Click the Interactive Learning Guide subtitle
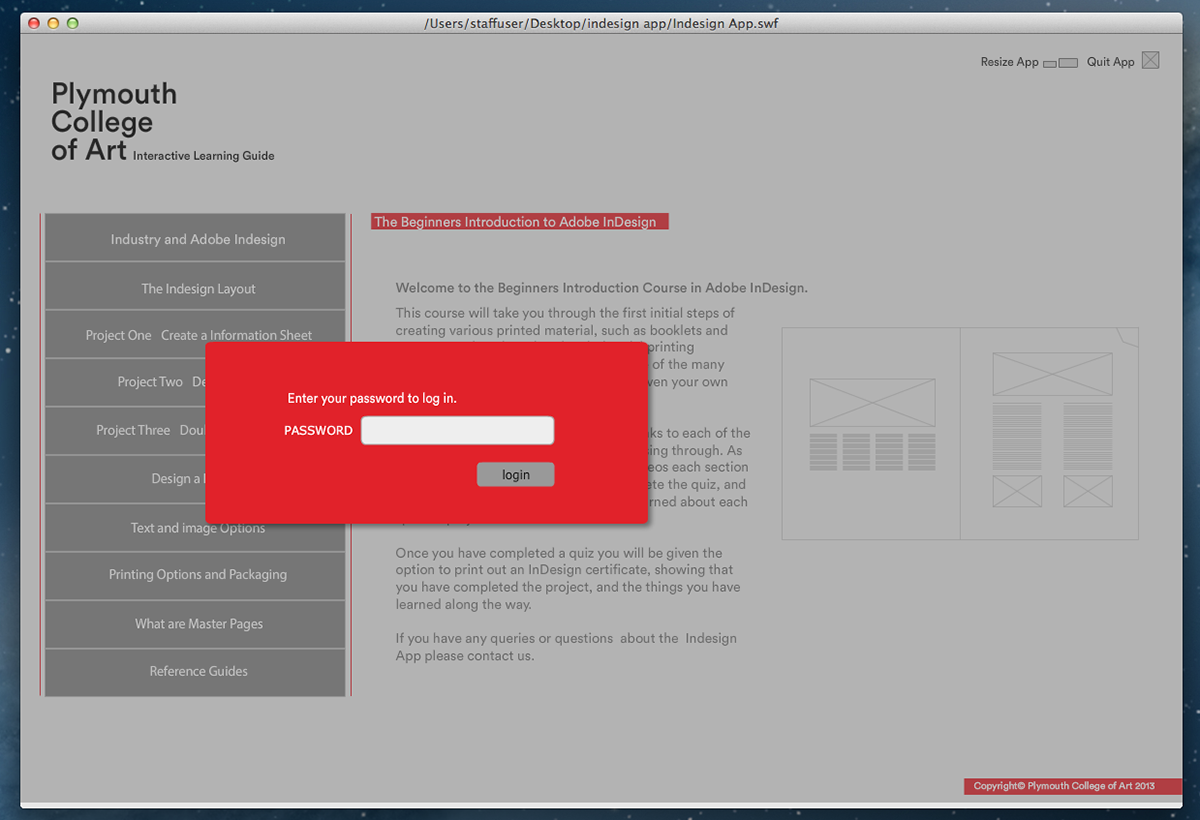Viewport: 1200px width, 820px height. pyautogui.click(x=203, y=156)
